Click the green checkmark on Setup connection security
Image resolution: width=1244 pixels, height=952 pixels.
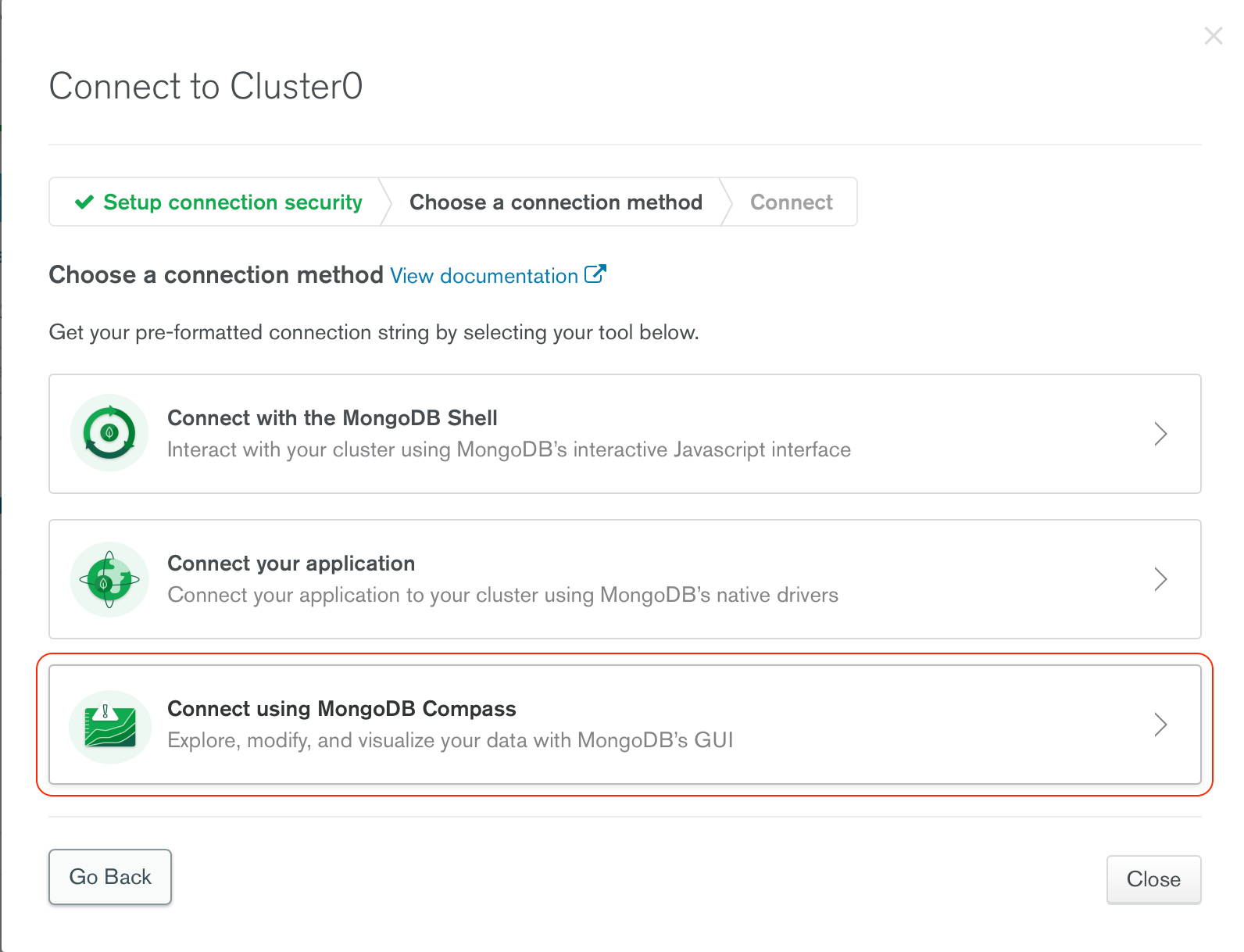coord(84,202)
